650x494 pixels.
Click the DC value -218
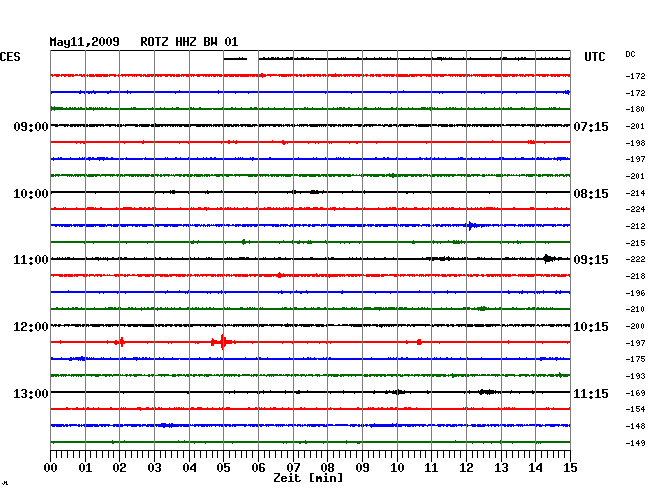click(x=635, y=276)
